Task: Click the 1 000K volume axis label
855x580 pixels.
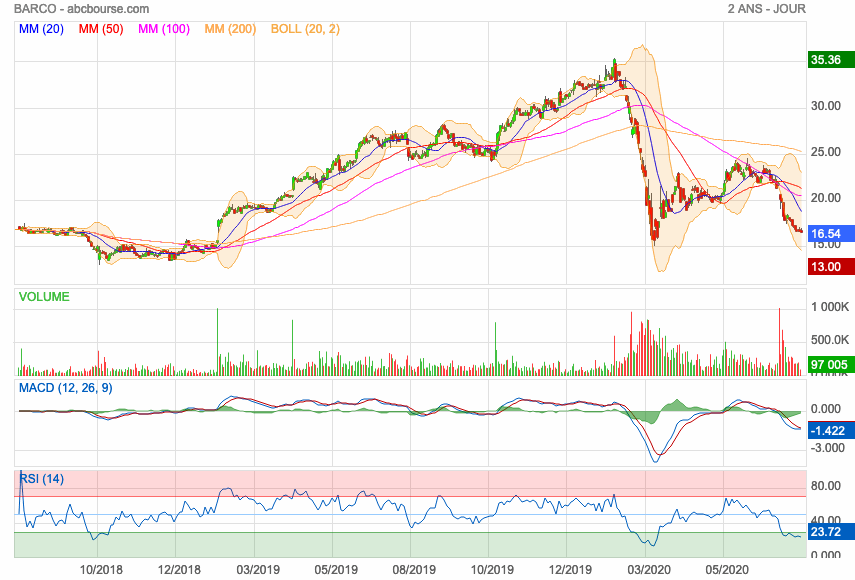Action: tap(830, 307)
